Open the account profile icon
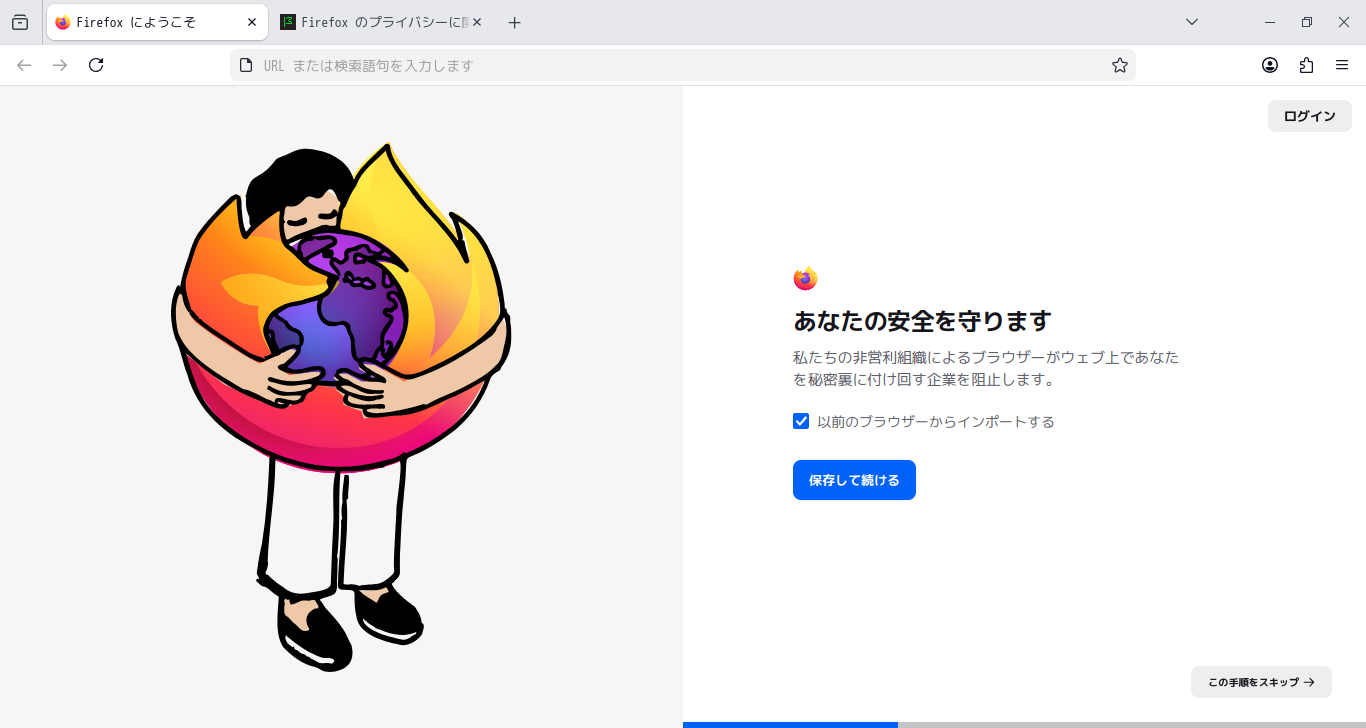 point(1270,65)
